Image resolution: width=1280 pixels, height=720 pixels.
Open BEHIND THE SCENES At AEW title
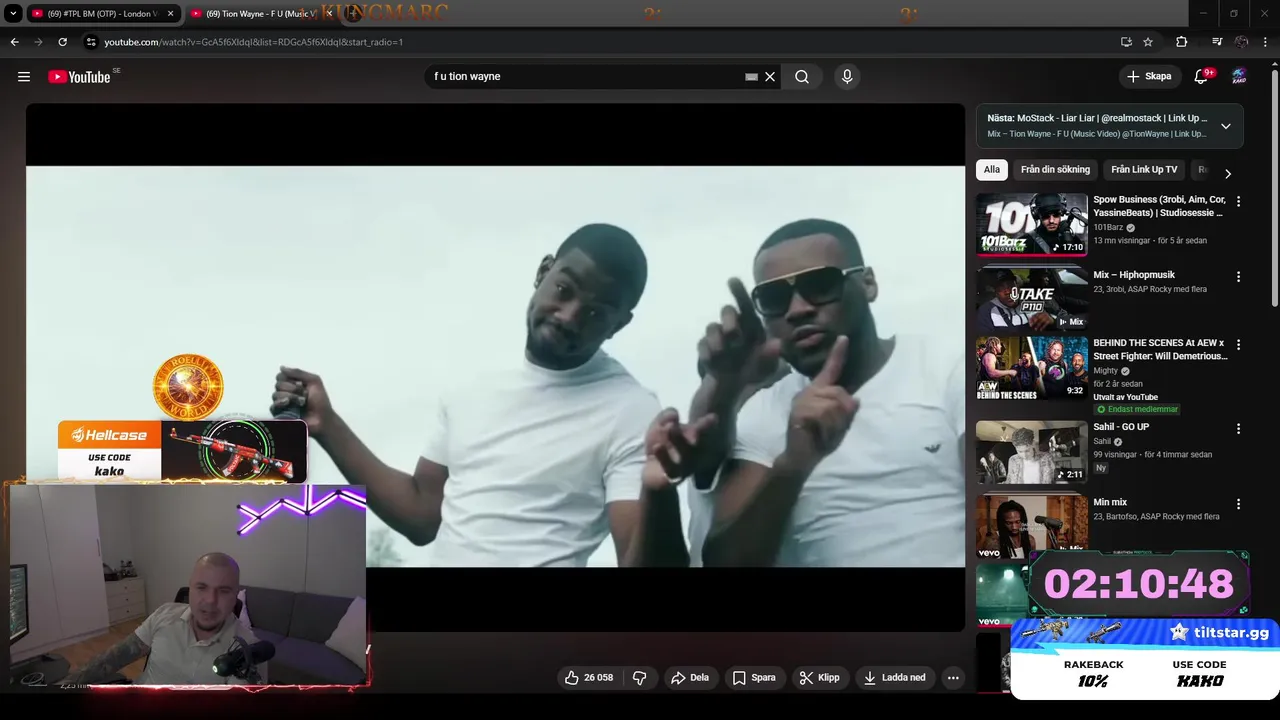(1160, 350)
